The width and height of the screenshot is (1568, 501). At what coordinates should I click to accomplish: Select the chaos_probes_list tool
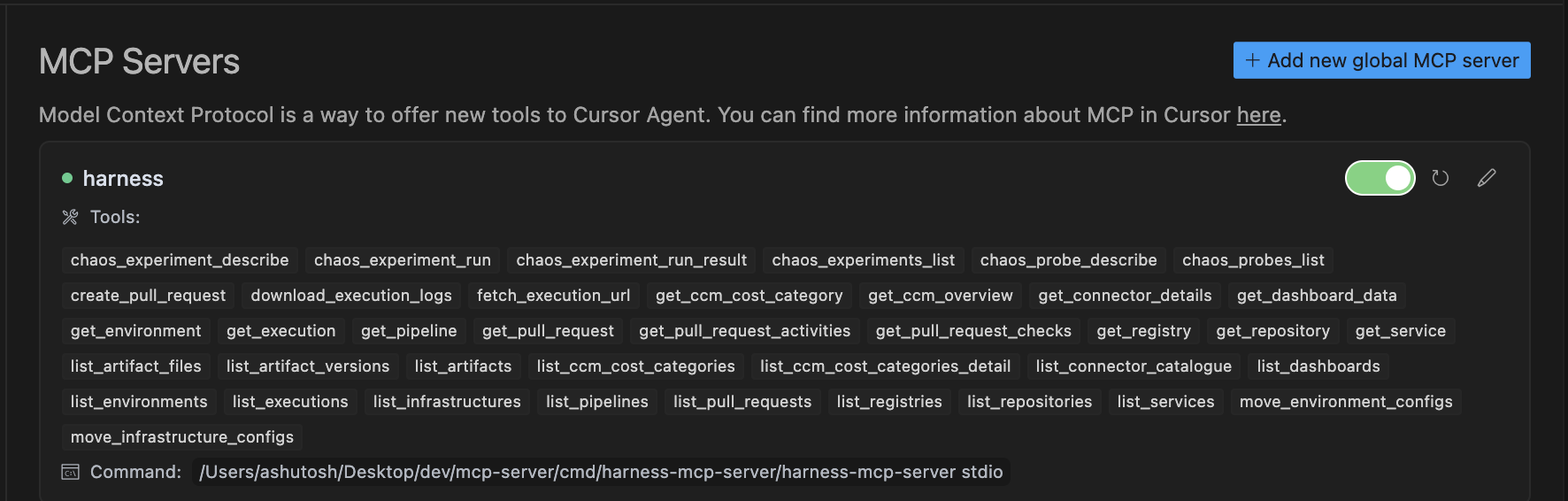(1253, 260)
